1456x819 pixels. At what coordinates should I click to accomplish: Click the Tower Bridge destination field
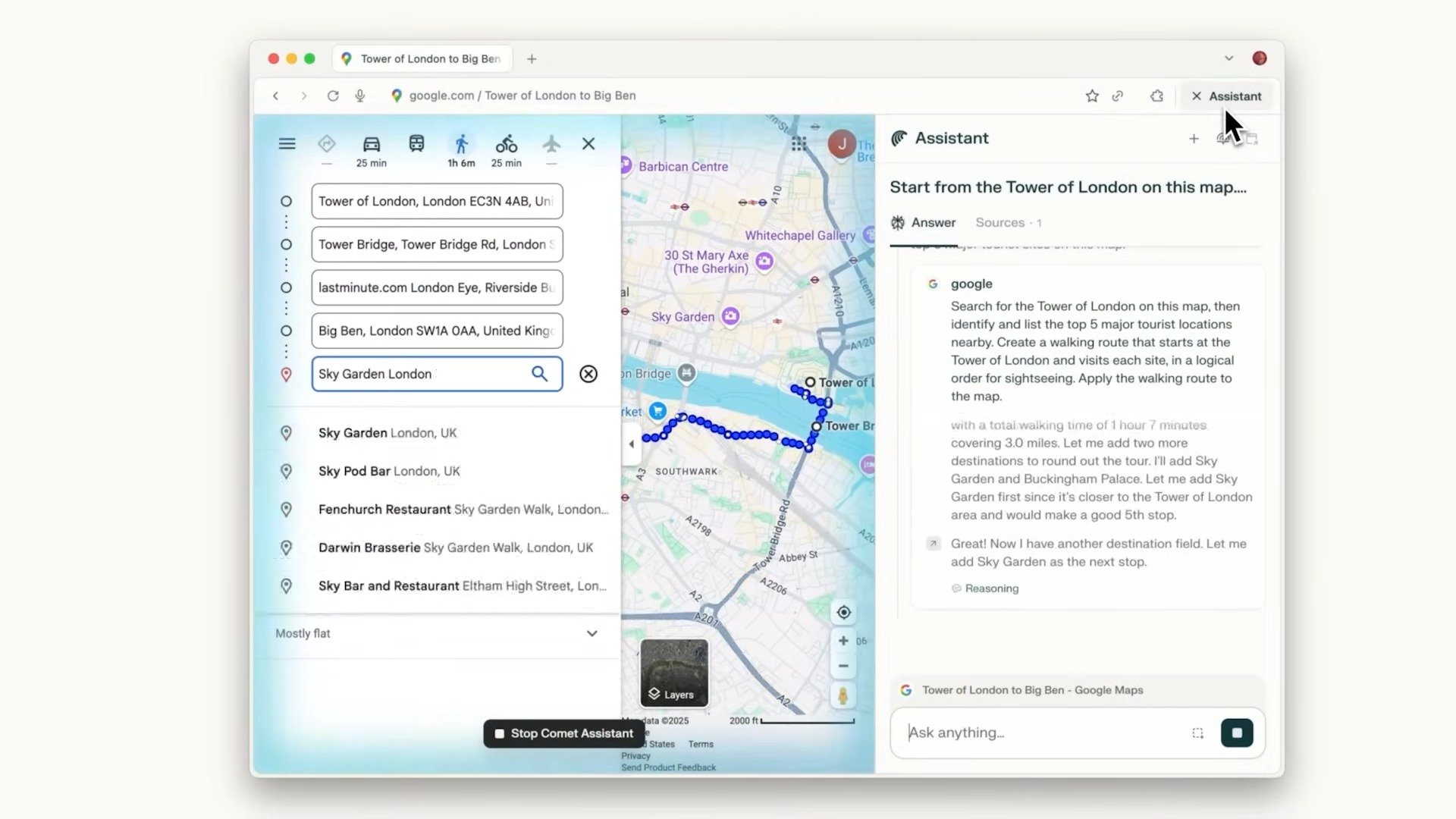click(437, 244)
